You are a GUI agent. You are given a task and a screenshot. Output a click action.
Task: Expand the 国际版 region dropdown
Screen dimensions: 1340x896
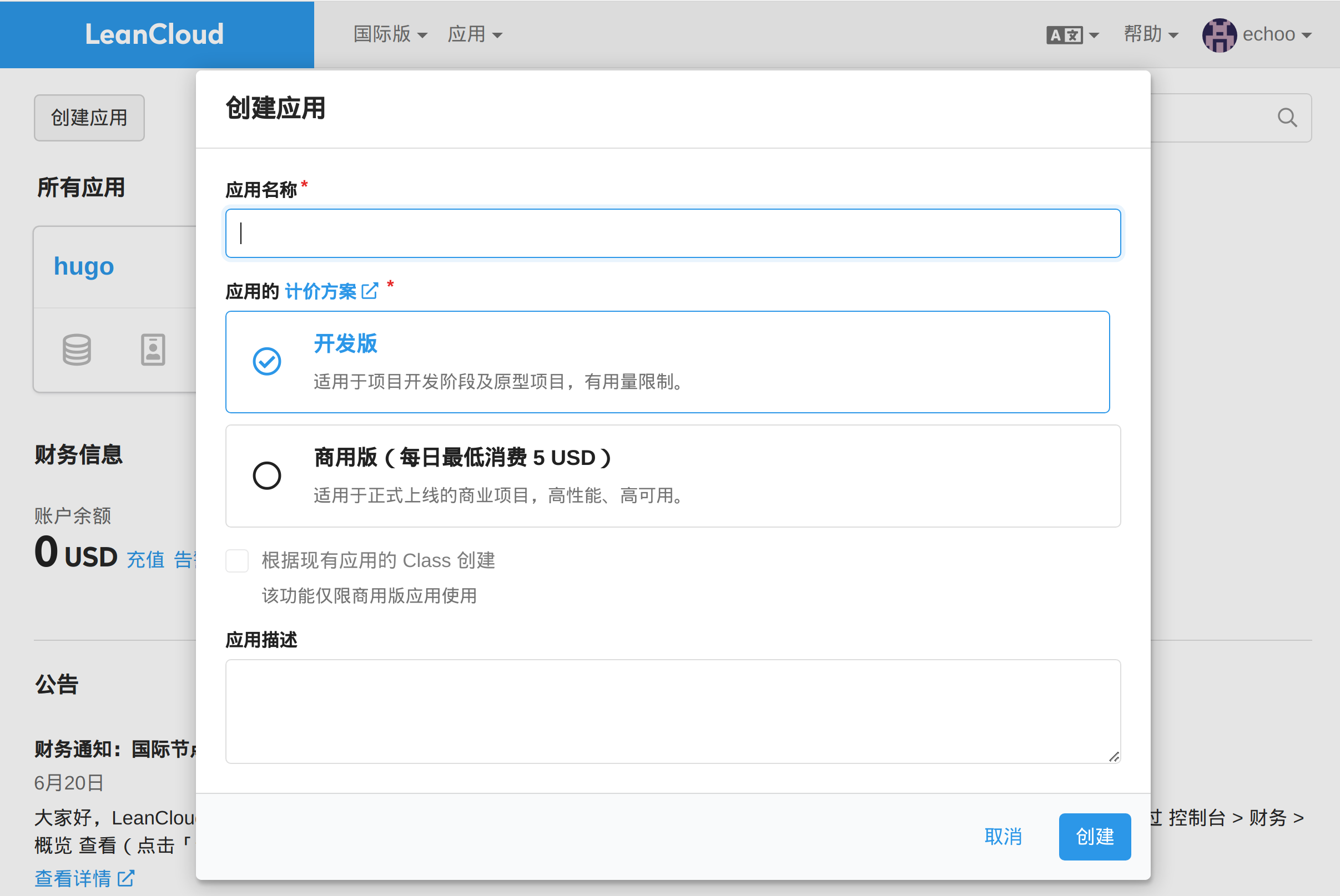390,34
